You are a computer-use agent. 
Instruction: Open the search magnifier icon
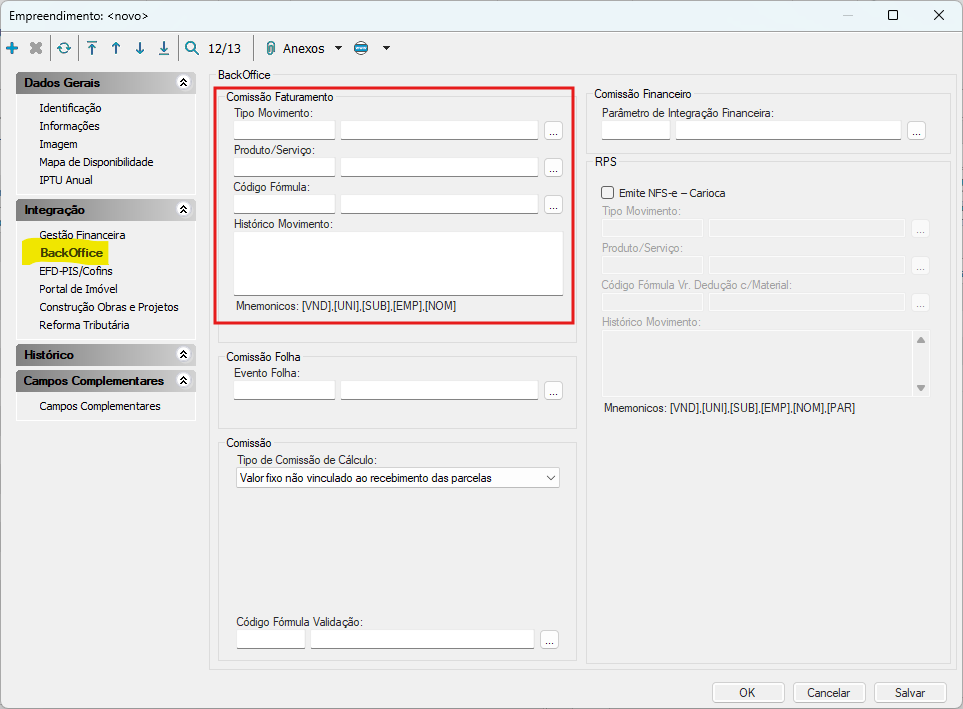click(x=192, y=48)
